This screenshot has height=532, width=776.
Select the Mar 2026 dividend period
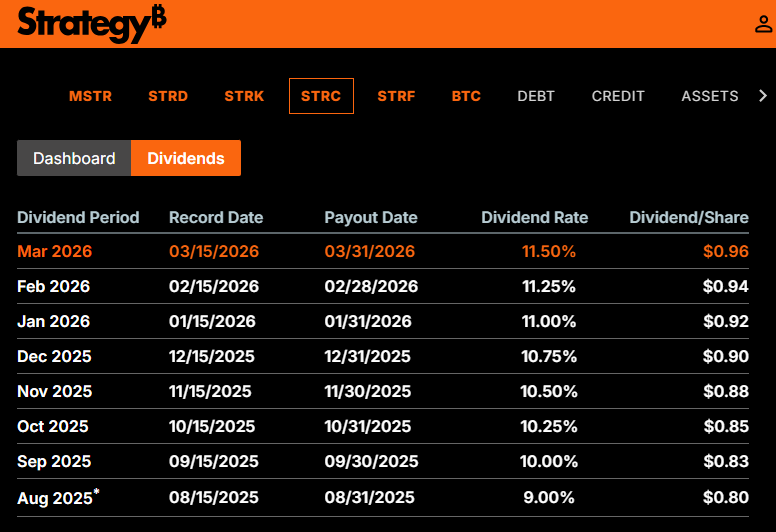[x=54, y=251]
